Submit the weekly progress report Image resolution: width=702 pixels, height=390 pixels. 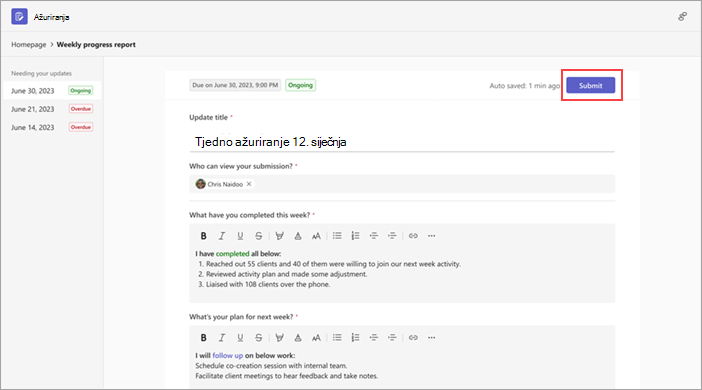[591, 85]
